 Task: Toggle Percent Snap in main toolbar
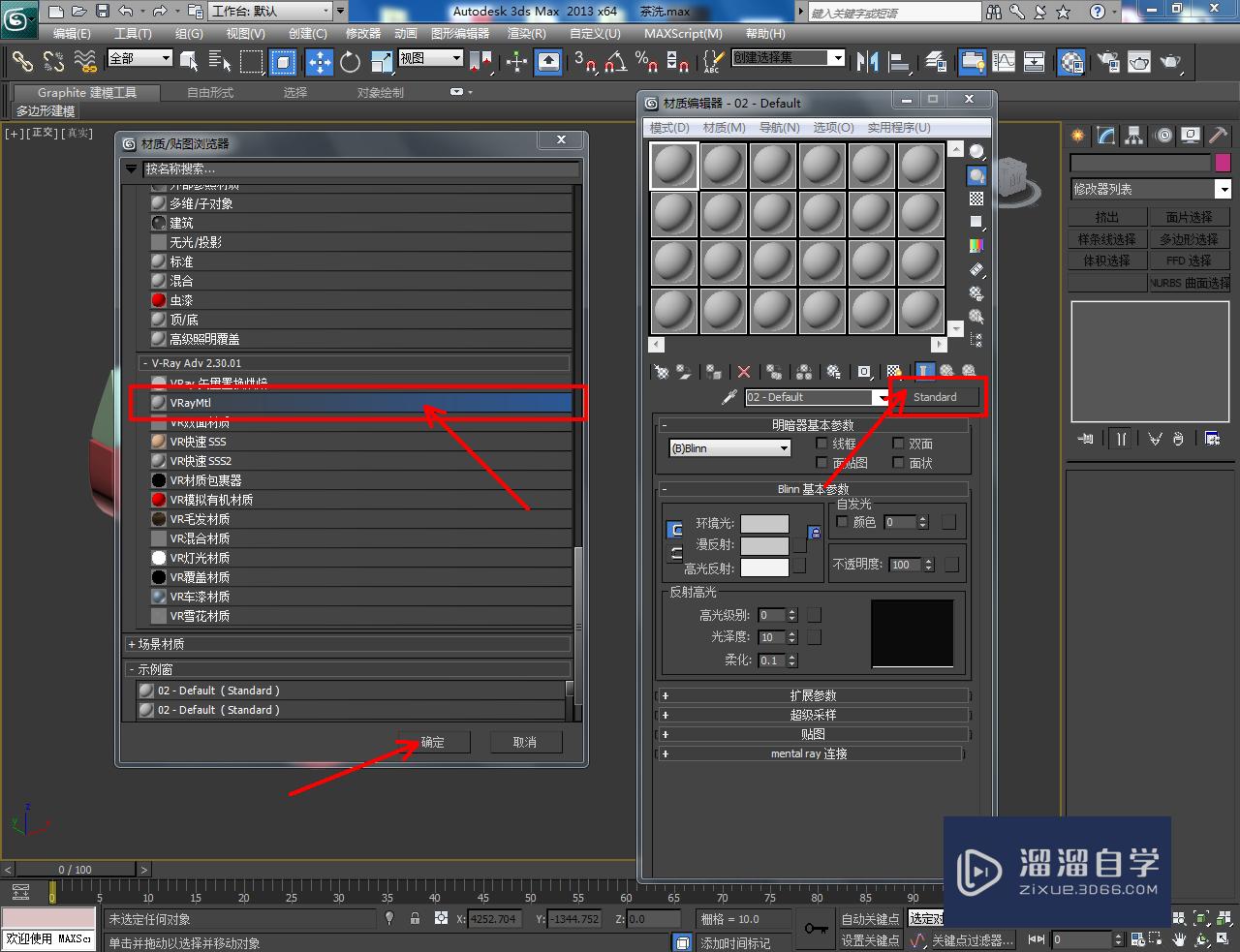(646, 62)
